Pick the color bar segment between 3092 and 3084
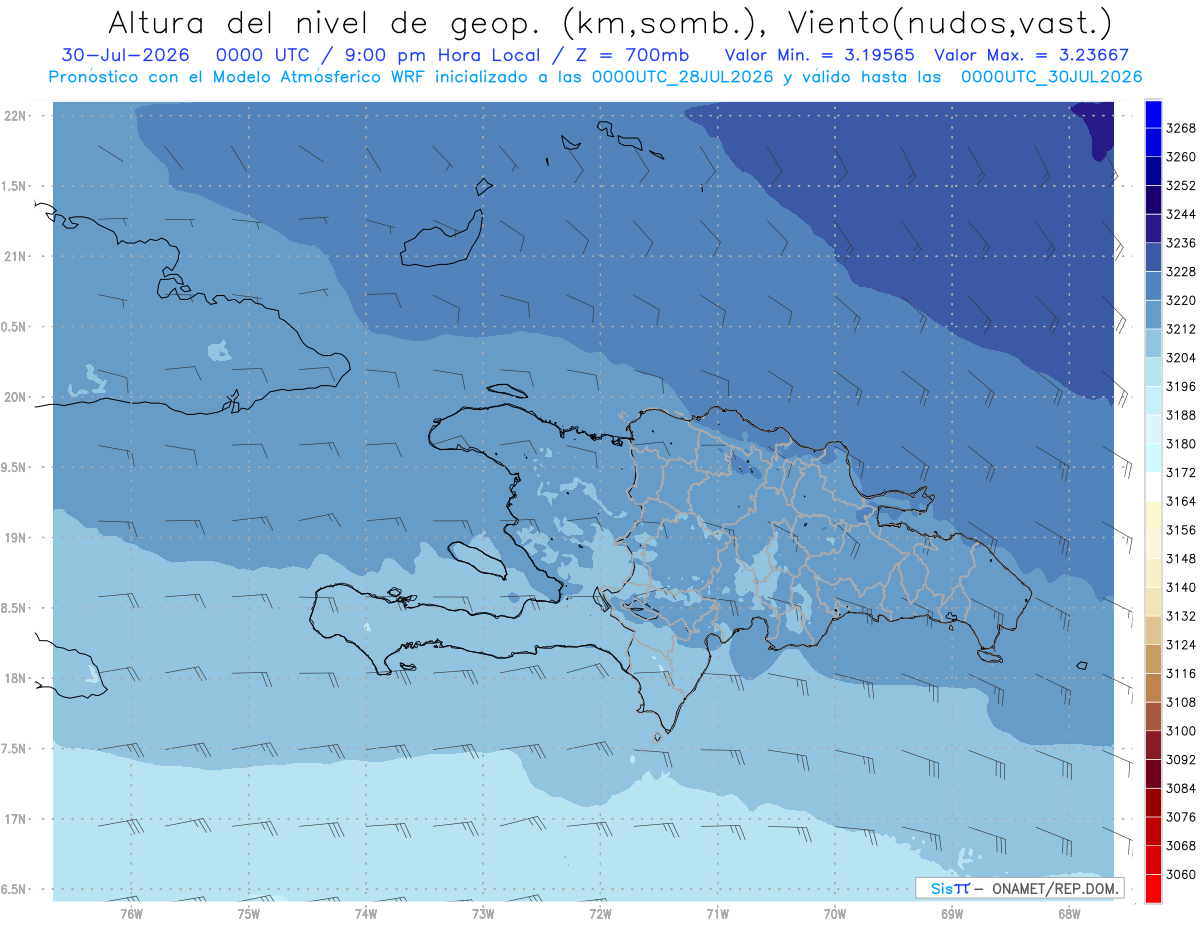Viewport: 1200px width, 927px height. coord(1153,773)
